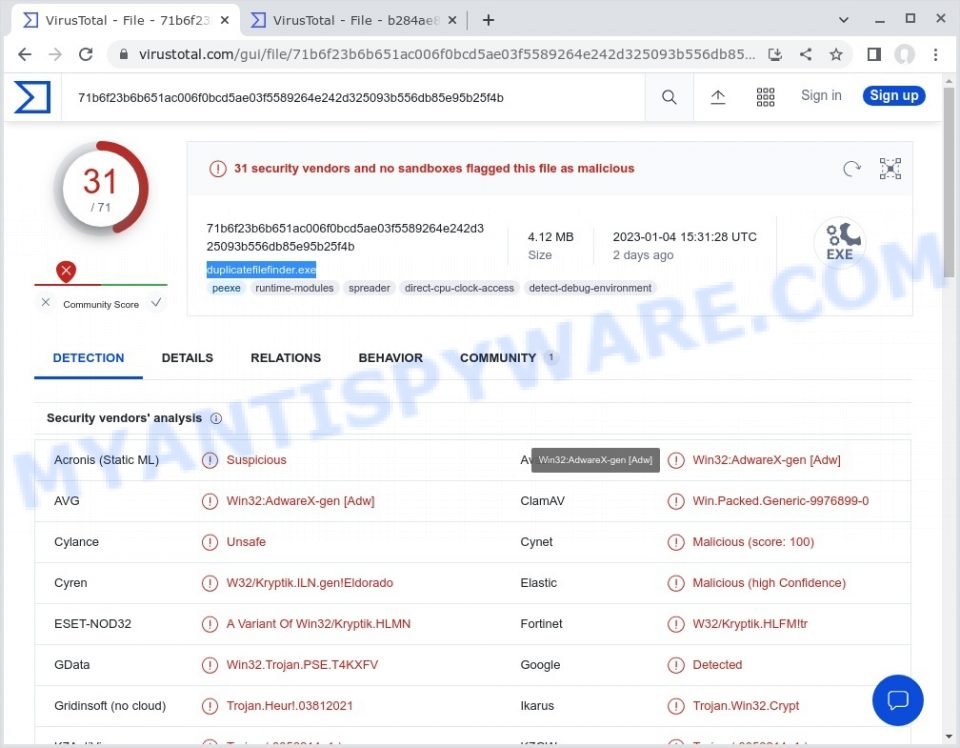
Task: Click the detect-debug-environment tag
Action: tap(590, 288)
